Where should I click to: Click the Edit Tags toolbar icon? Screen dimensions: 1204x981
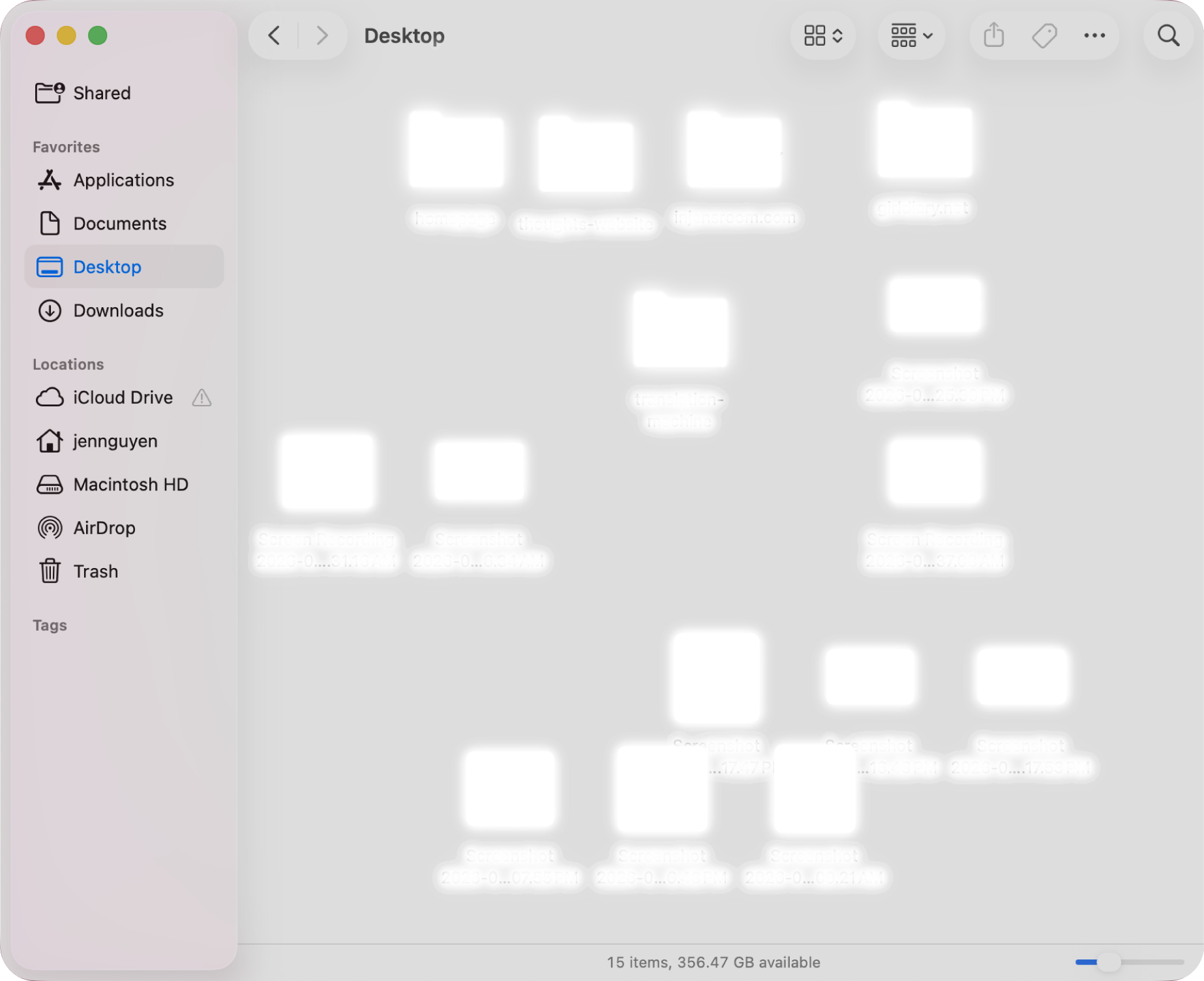(1044, 35)
